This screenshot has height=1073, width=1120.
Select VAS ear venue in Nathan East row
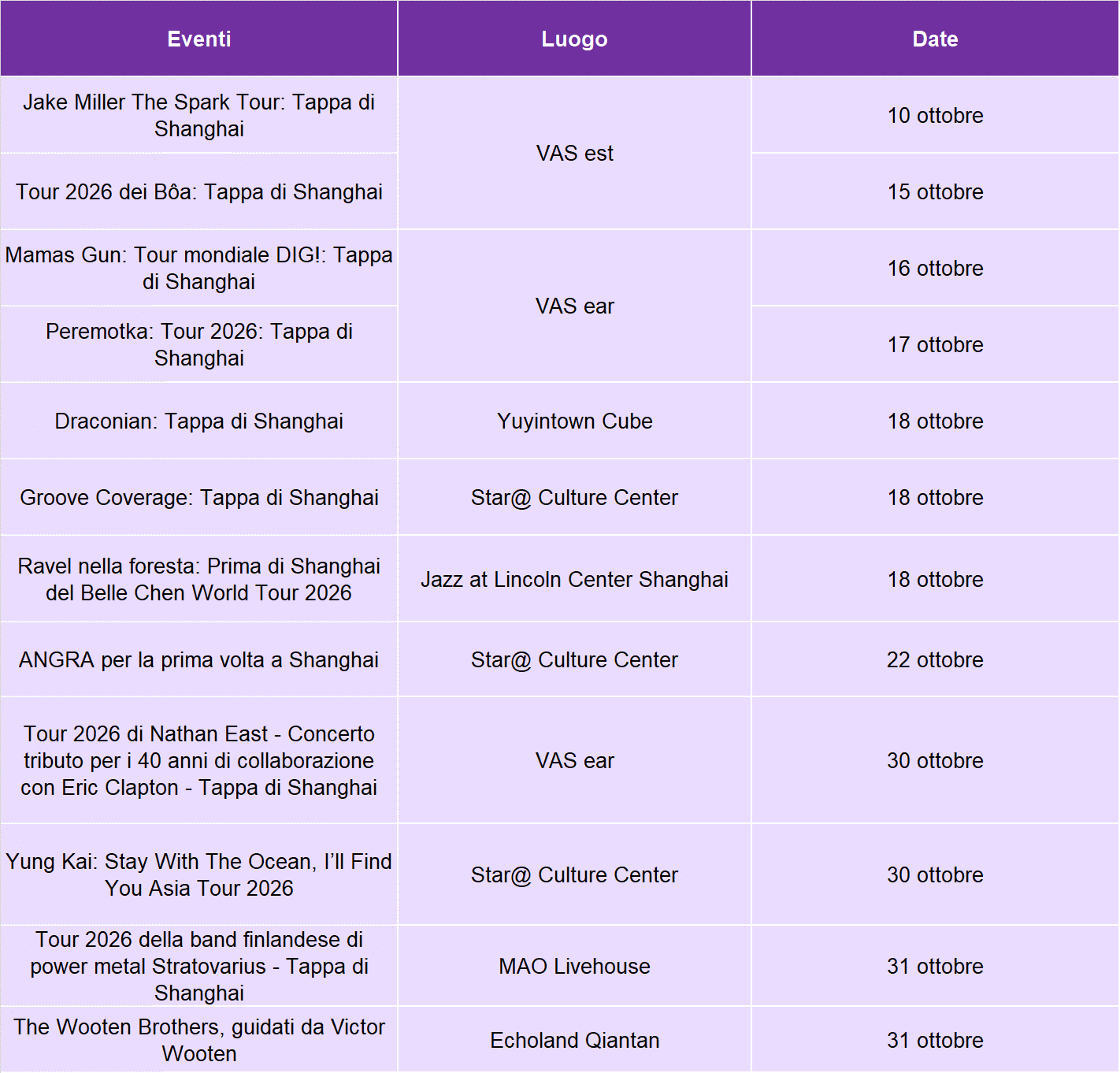tap(574, 760)
